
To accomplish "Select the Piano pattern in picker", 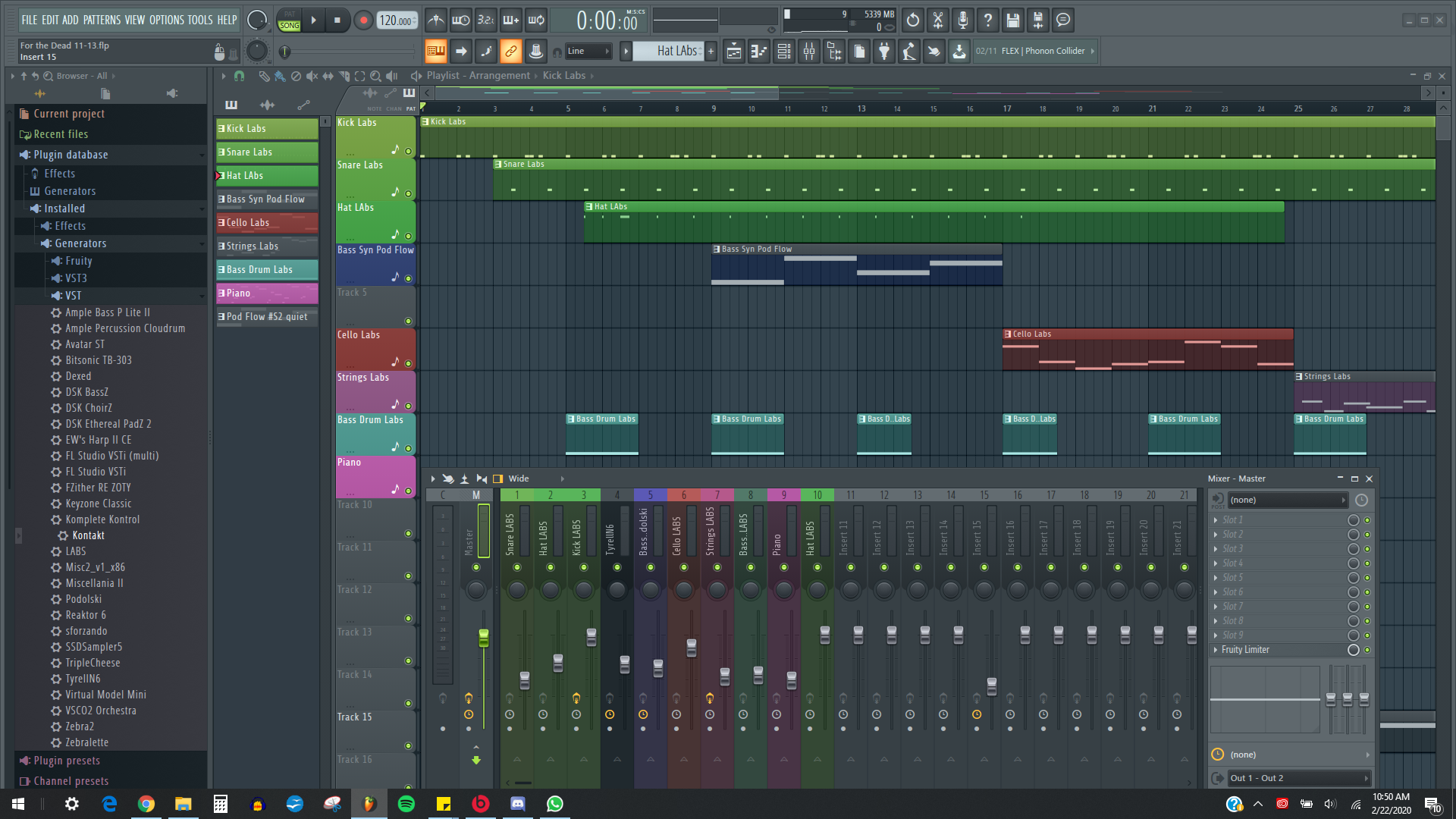I will point(267,293).
